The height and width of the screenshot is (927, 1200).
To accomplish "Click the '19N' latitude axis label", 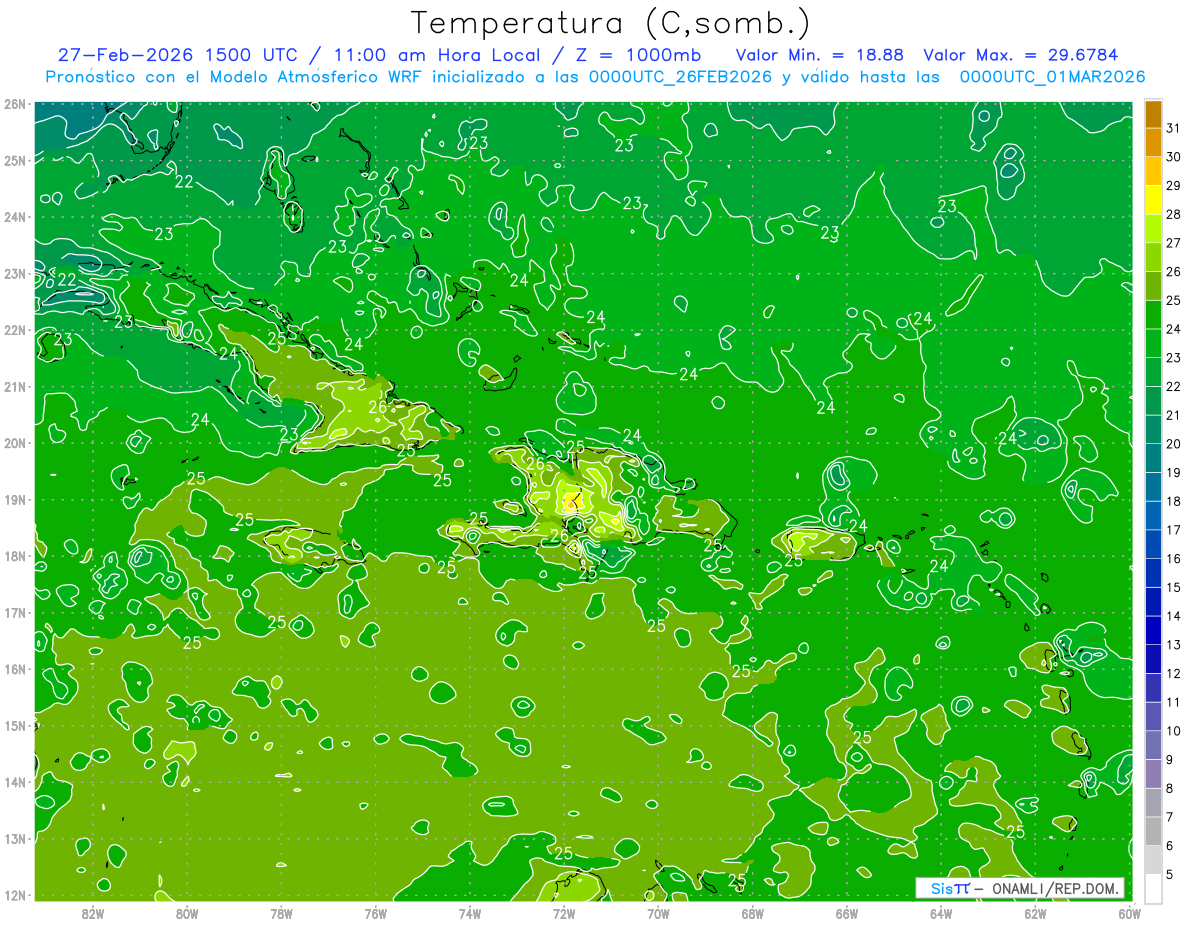I will tap(15, 499).
